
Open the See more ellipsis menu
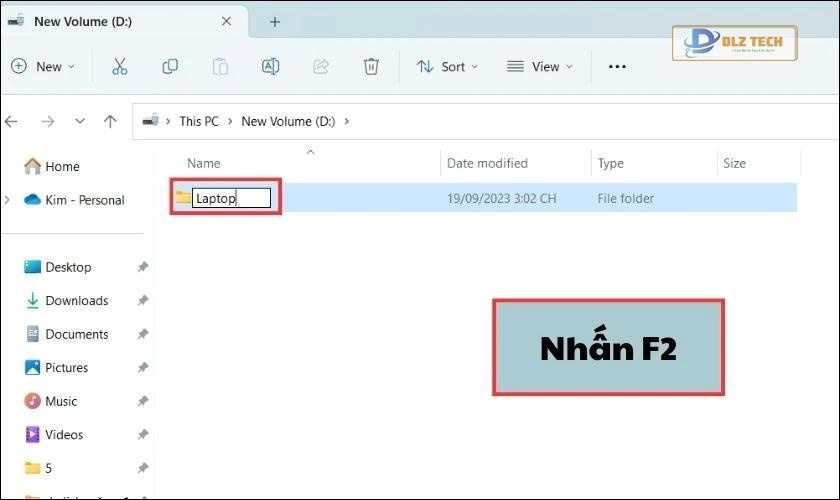[x=617, y=66]
